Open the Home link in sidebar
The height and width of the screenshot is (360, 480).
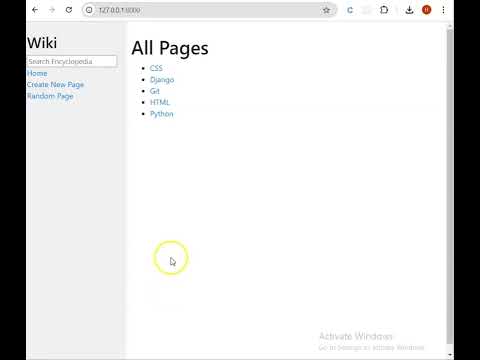[37, 73]
